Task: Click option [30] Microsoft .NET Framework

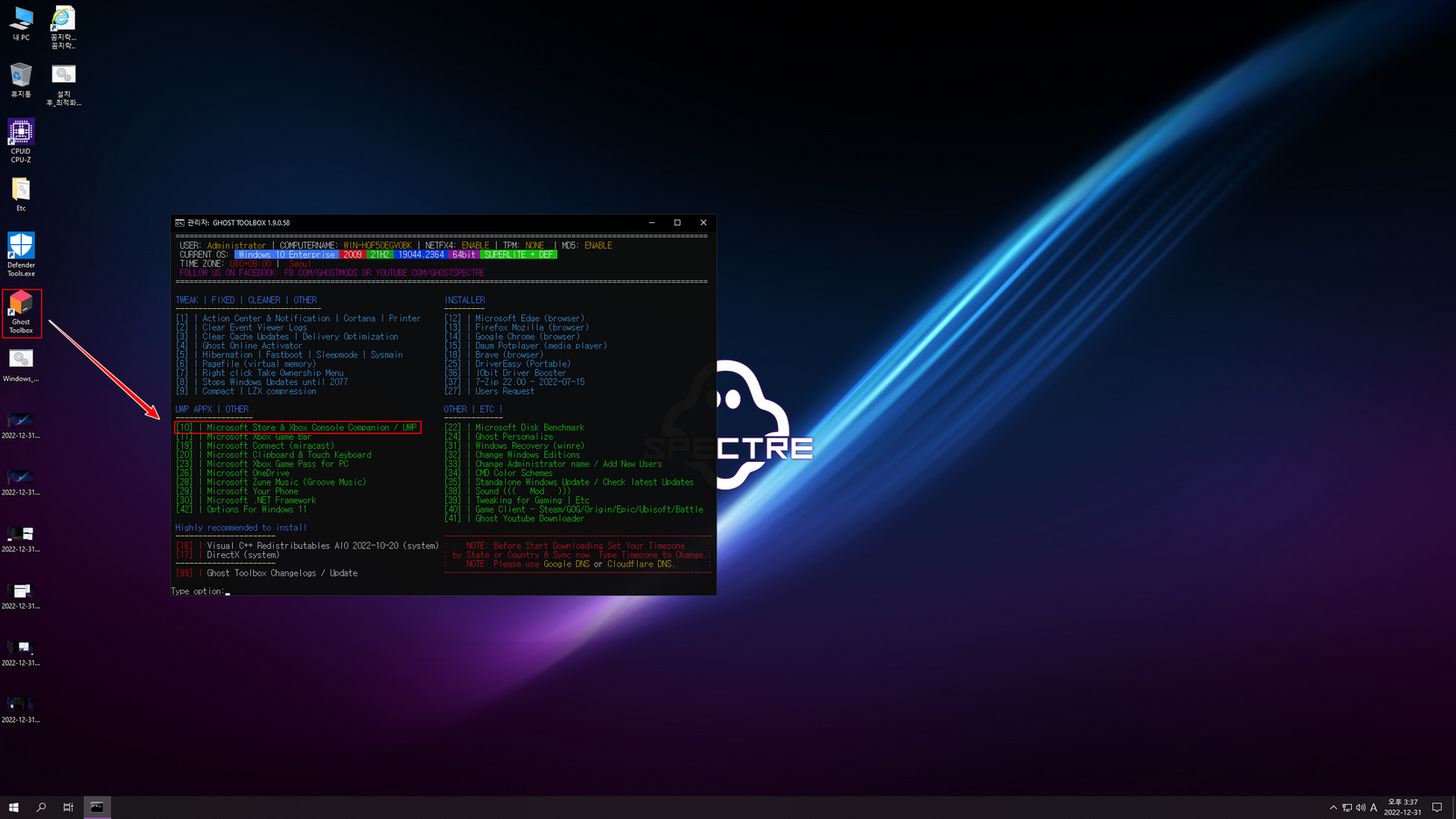Action: (246, 500)
